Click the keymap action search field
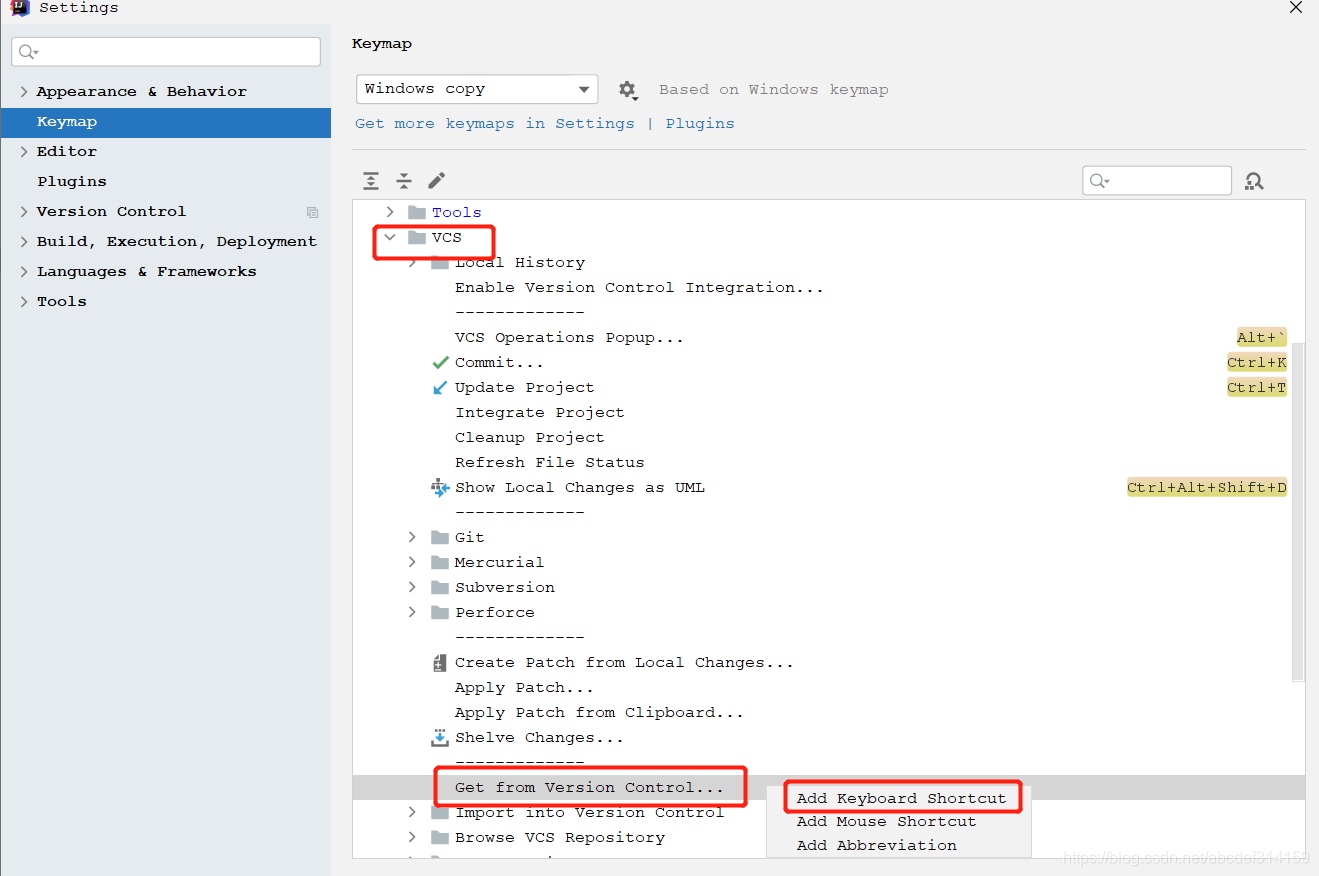 1157,180
